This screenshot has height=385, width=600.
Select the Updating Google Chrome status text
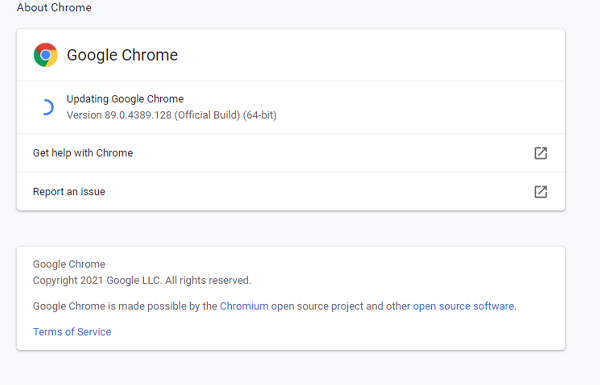coord(125,99)
